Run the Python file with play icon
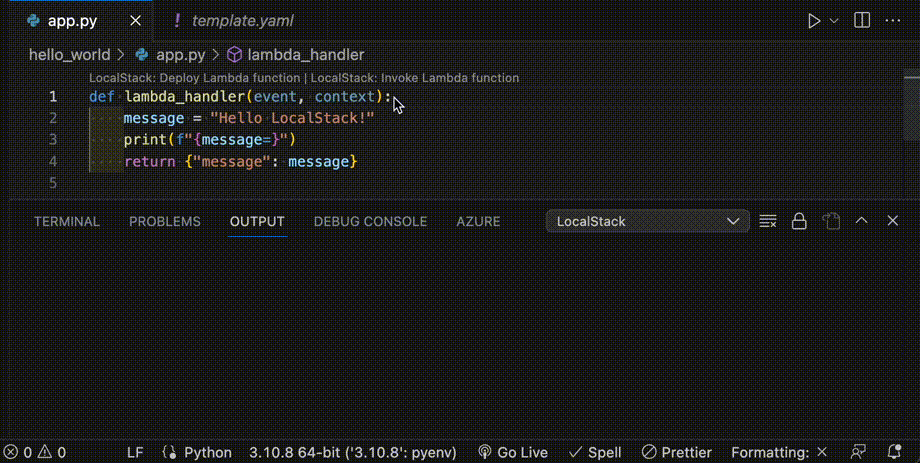This screenshot has width=920, height=463. 813,21
